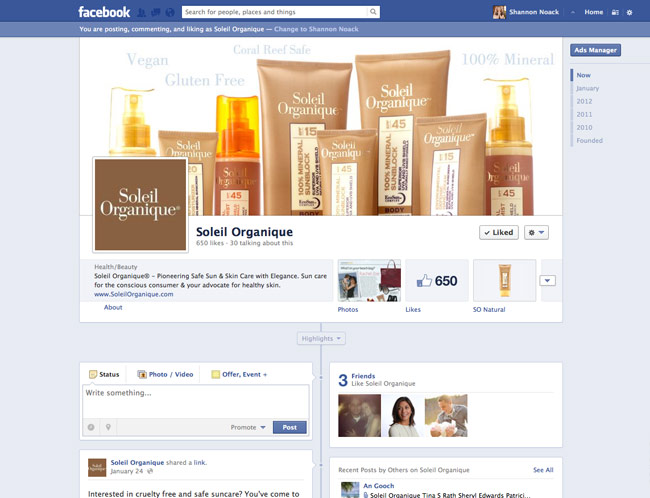Viewport: 650px width, 498px height.
Task: Click the Offer, Event icon
Action: (x=216, y=374)
